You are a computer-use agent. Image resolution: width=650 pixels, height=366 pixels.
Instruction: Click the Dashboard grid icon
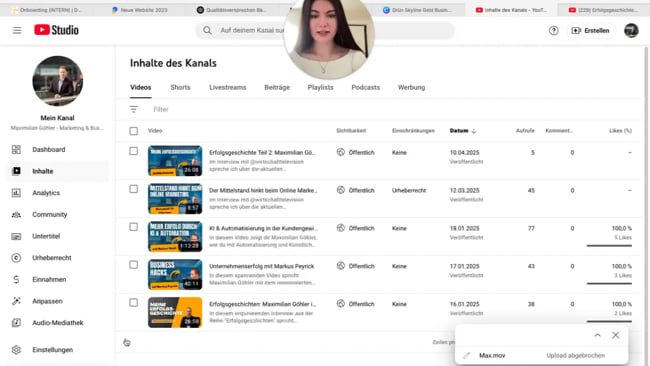16,149
